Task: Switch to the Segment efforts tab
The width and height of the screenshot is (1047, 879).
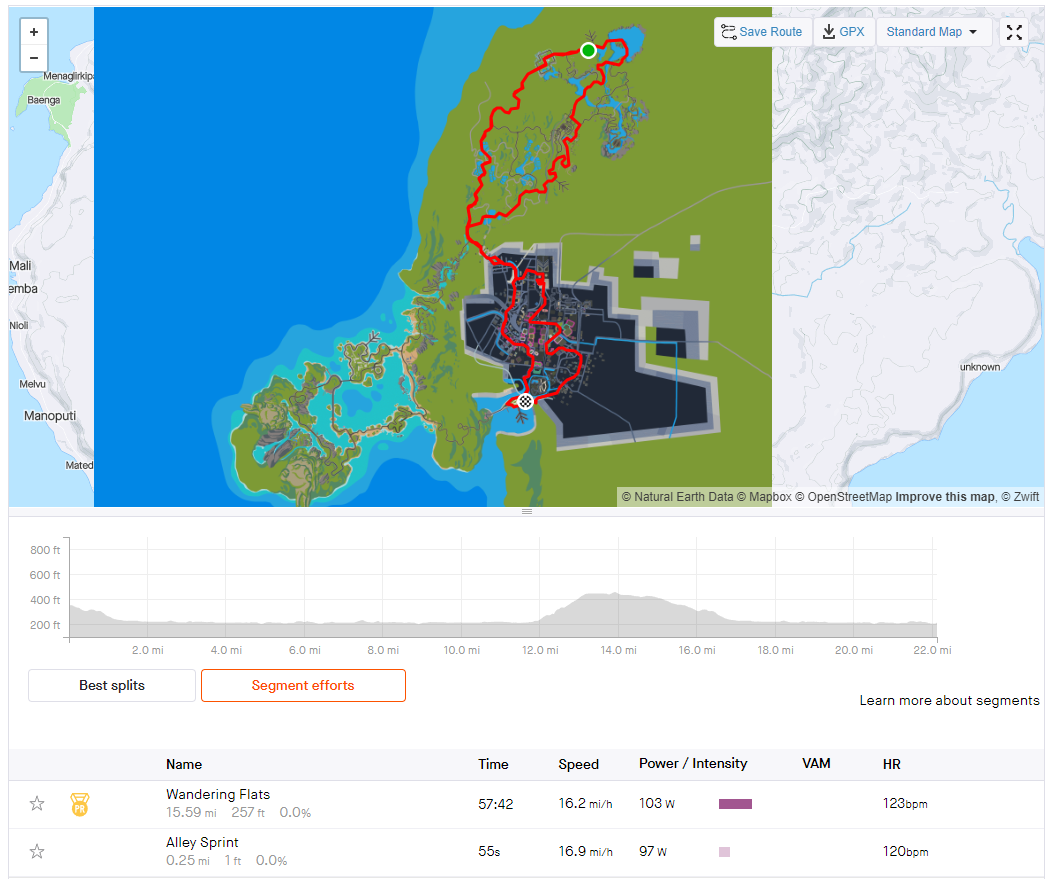Action: 303,685
